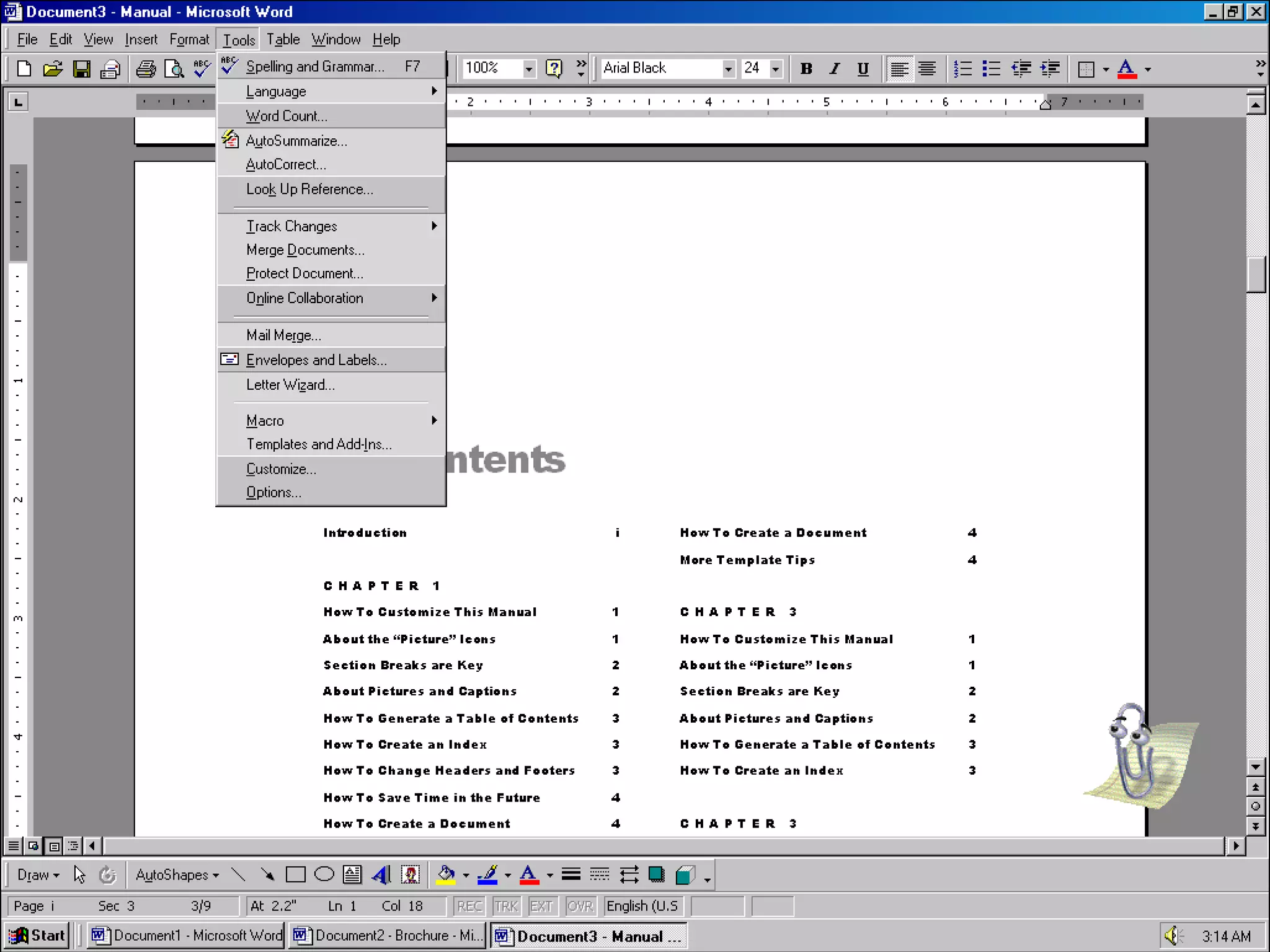Click the Numbered list icon
Viewport: 1270px width, 952px height.
pyautogui.click(x=962, y=69)
